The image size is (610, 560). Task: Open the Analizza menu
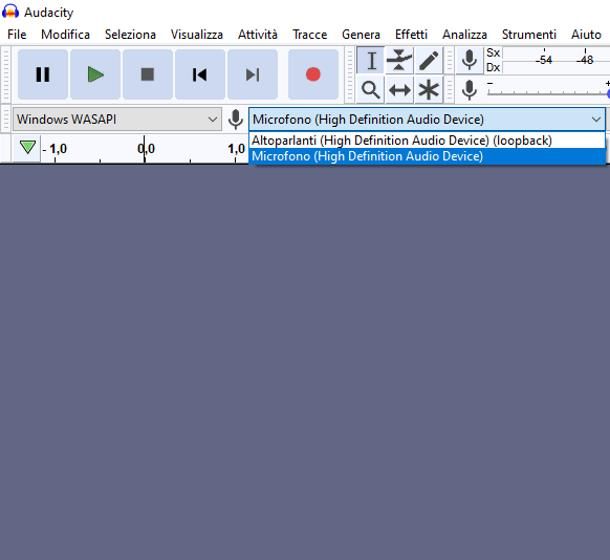point(465,34)
